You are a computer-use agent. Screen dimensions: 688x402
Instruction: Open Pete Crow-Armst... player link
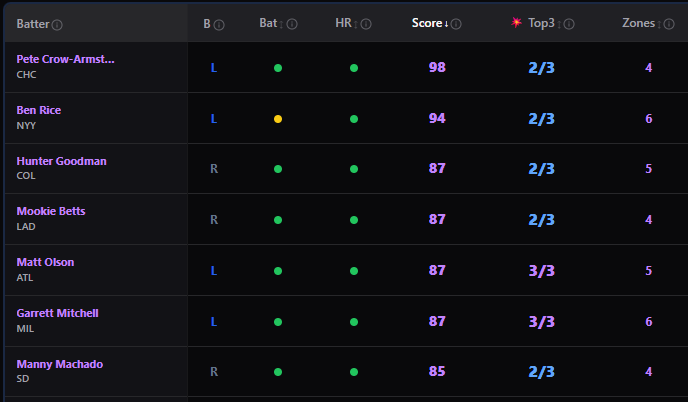click(65, 59)
